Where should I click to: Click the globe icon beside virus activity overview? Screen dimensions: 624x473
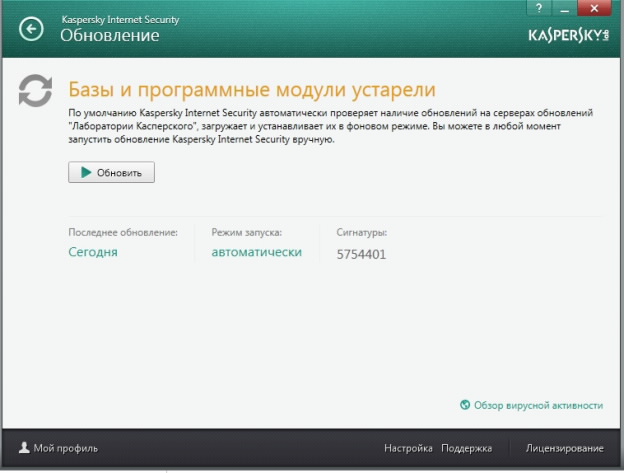(x=465, y=405)
